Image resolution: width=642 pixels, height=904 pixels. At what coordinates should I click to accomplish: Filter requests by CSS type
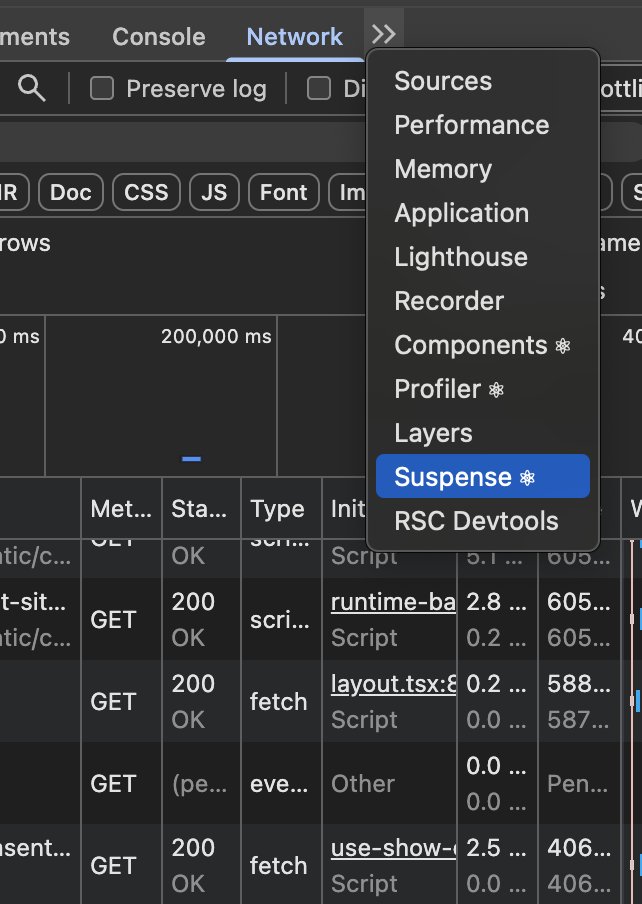[x=146, y=192]
